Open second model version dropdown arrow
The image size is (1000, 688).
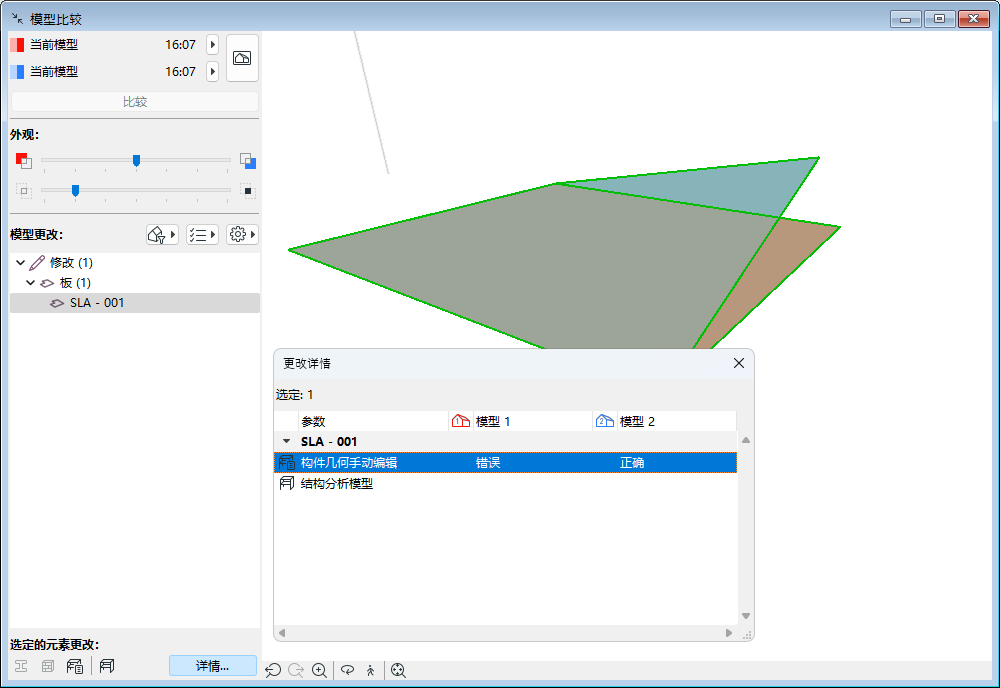click(x=212, y=71)
